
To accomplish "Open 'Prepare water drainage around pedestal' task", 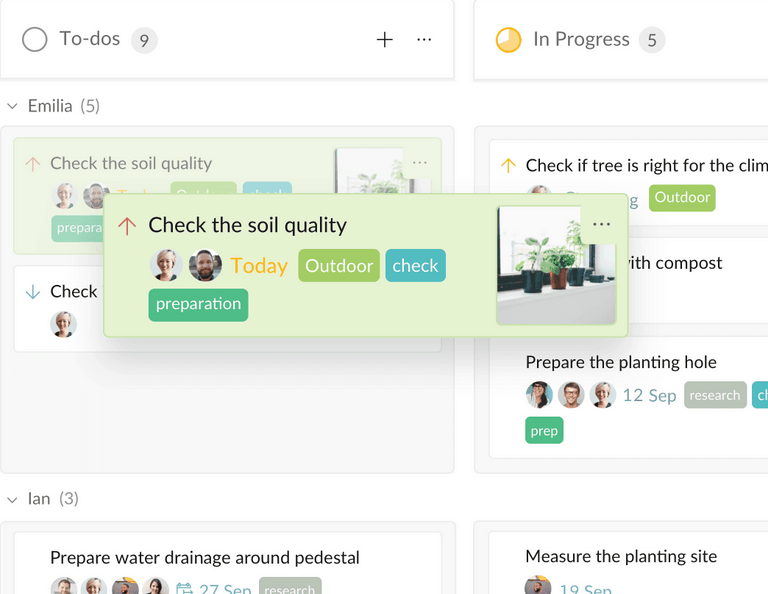I will [x=205, y=557].
